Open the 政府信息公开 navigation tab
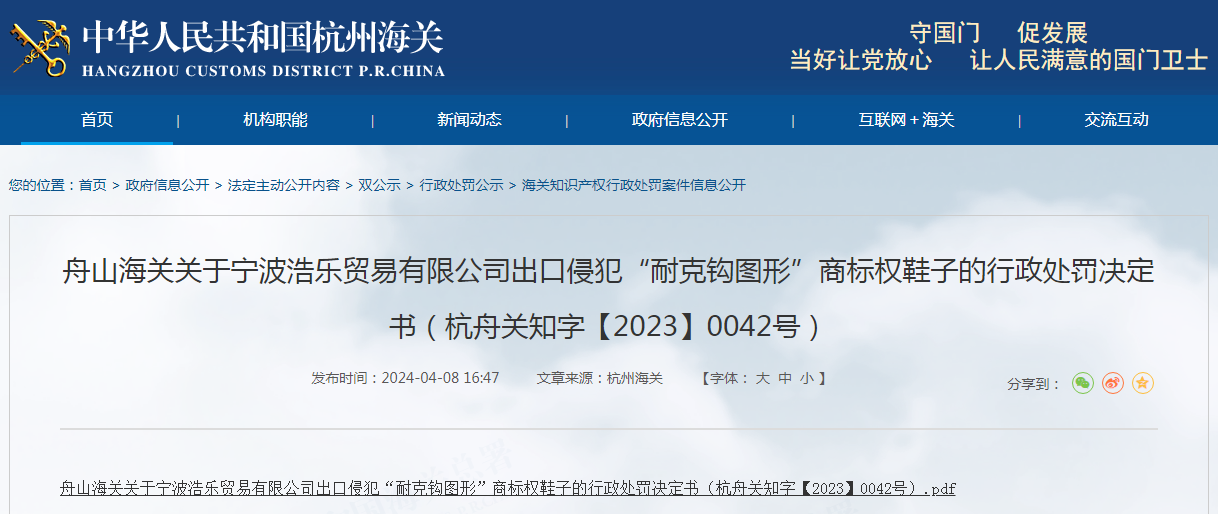1218x514 pixels. click(680, 120)
